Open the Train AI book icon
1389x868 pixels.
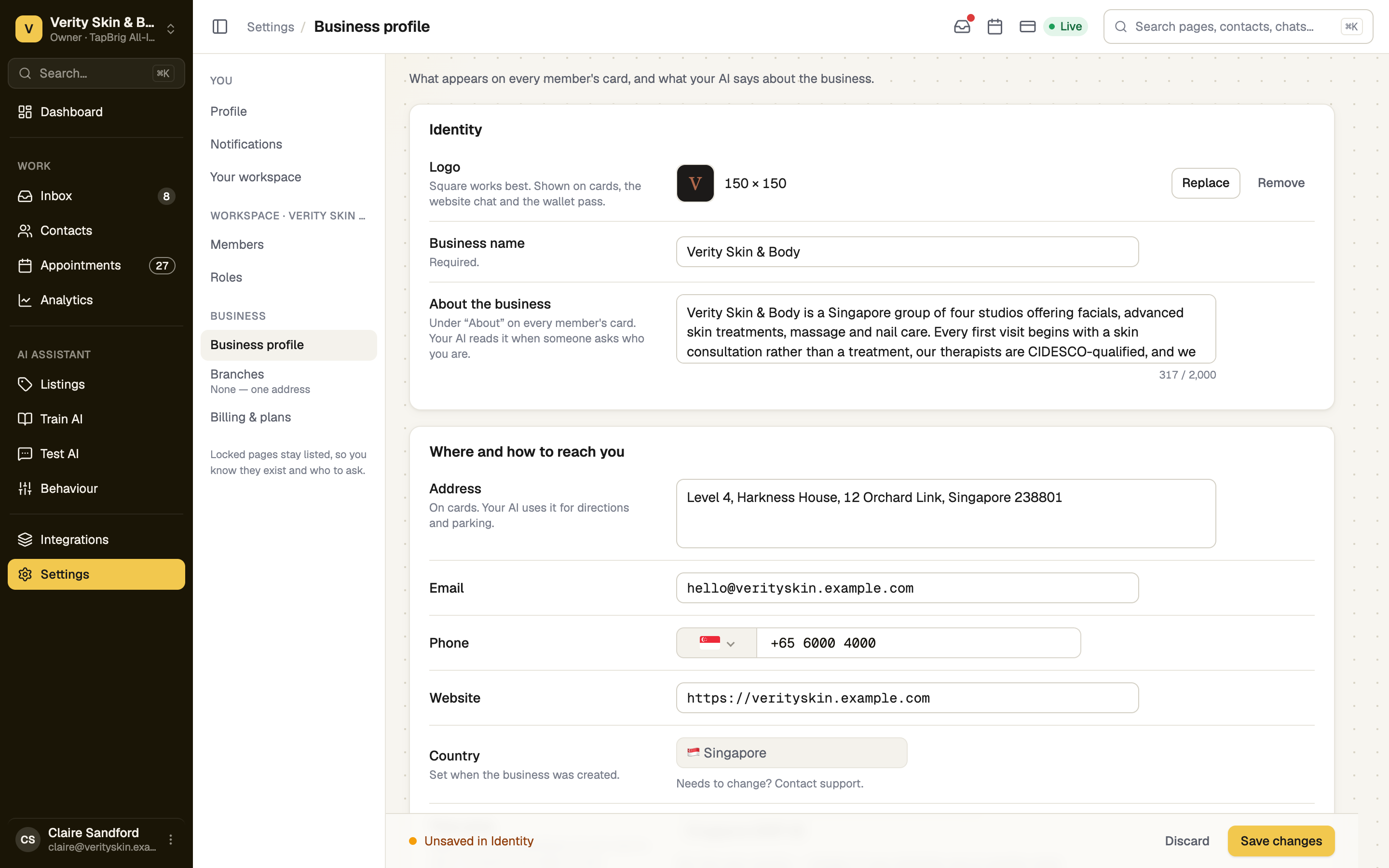pos(25,419)
